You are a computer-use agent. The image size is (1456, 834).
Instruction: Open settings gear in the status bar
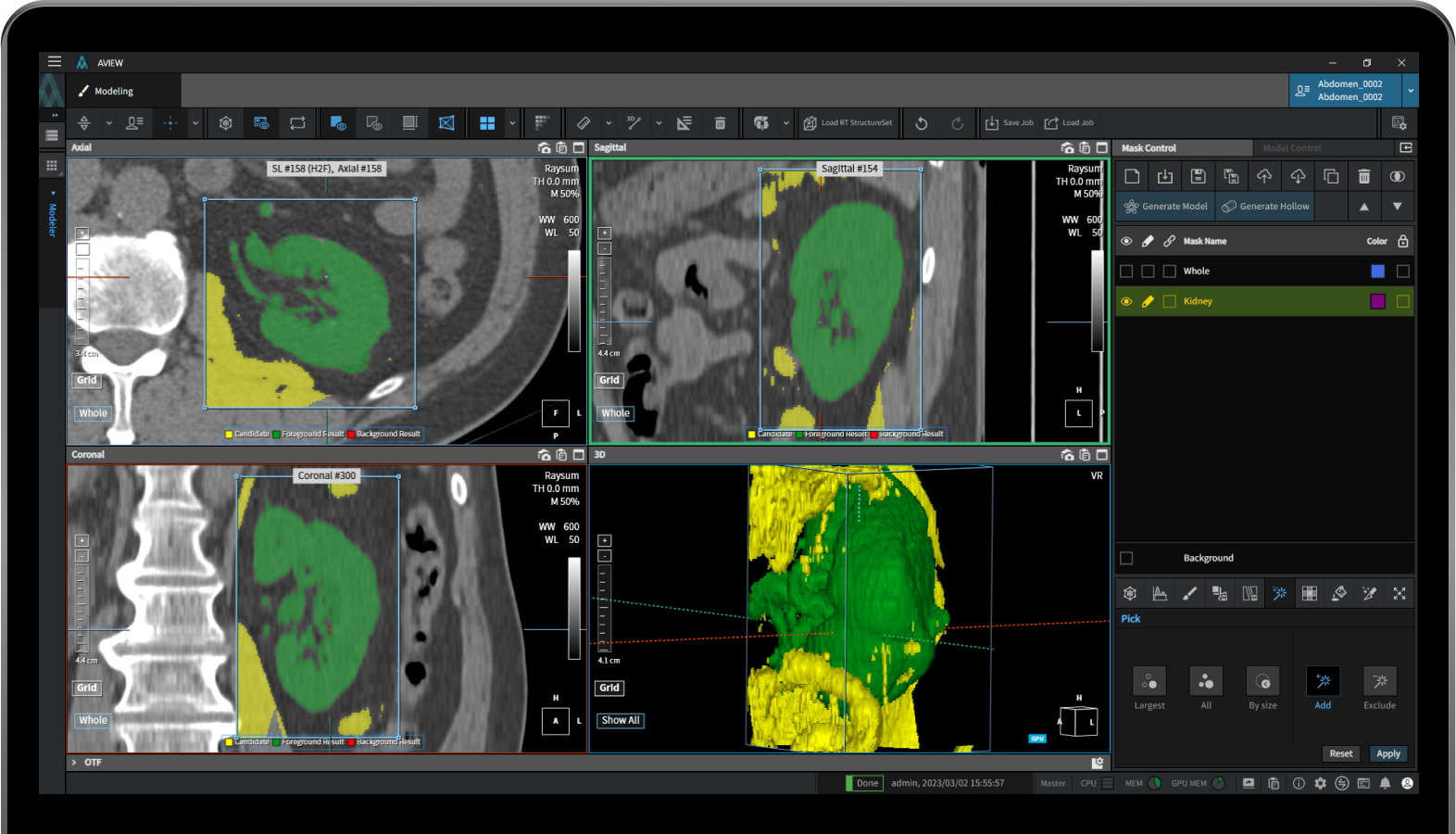click(1320, 783)
